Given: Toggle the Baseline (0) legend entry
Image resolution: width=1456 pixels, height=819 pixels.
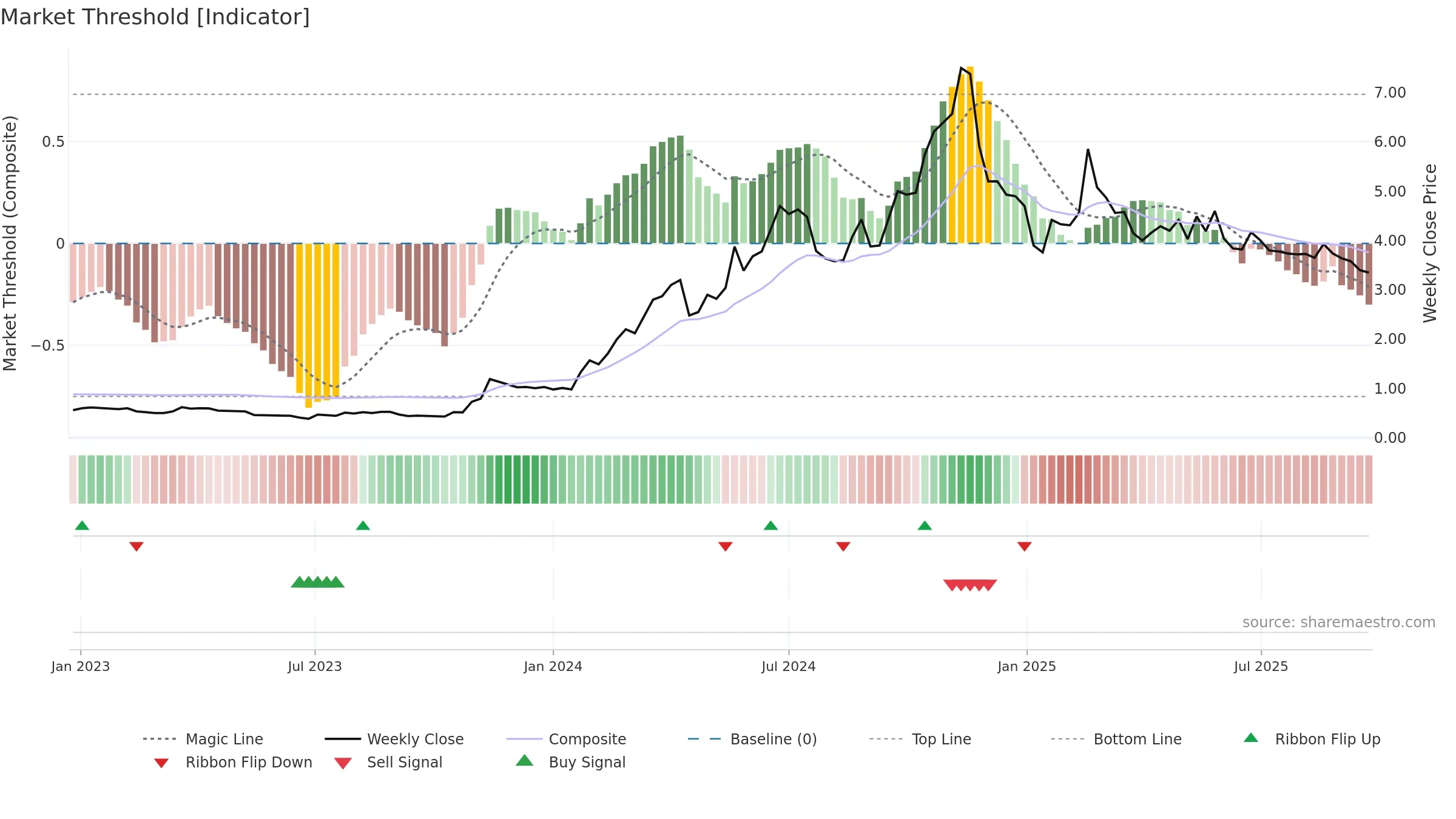Looking at the screenshot, I should click(x=752, y=739).
